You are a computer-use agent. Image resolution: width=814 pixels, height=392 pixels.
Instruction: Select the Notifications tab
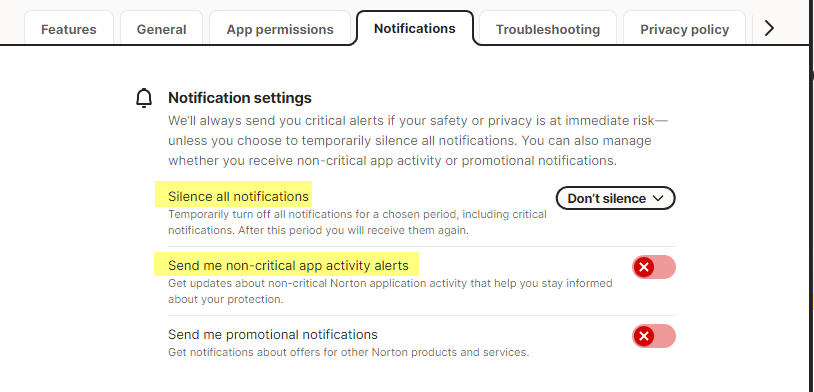click(x=415, y=28)
